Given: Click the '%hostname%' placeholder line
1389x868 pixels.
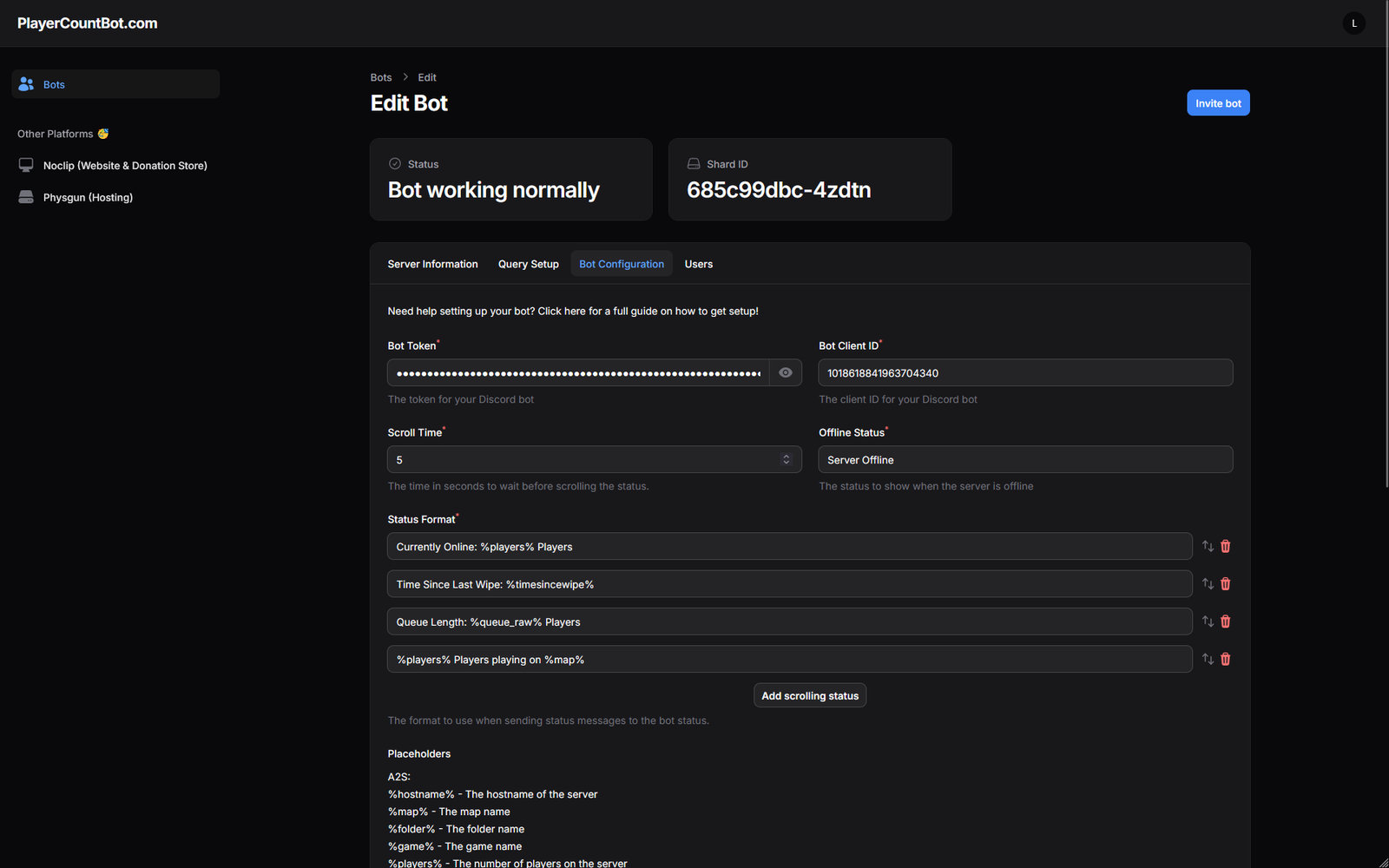Looking at the screenshot, I should pos(492,794).
